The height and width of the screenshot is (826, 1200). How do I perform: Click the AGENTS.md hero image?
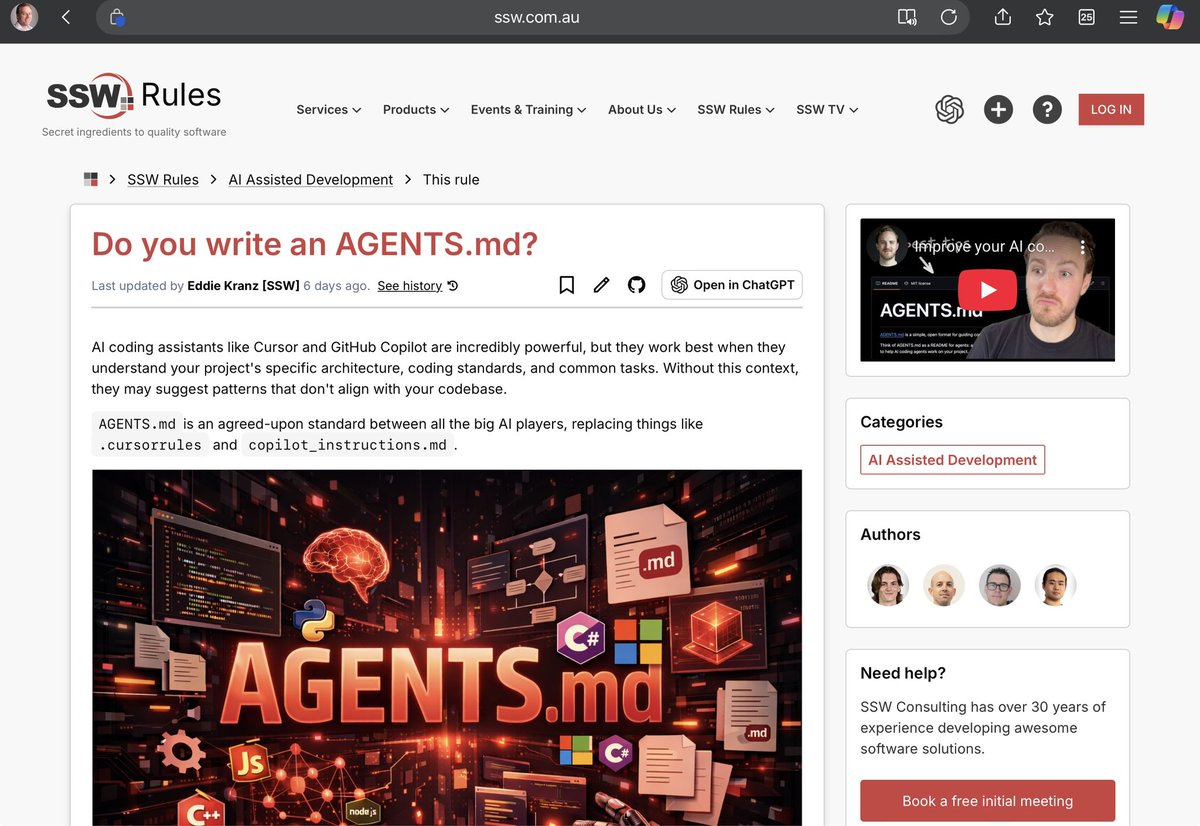click(x=447, y=648)
